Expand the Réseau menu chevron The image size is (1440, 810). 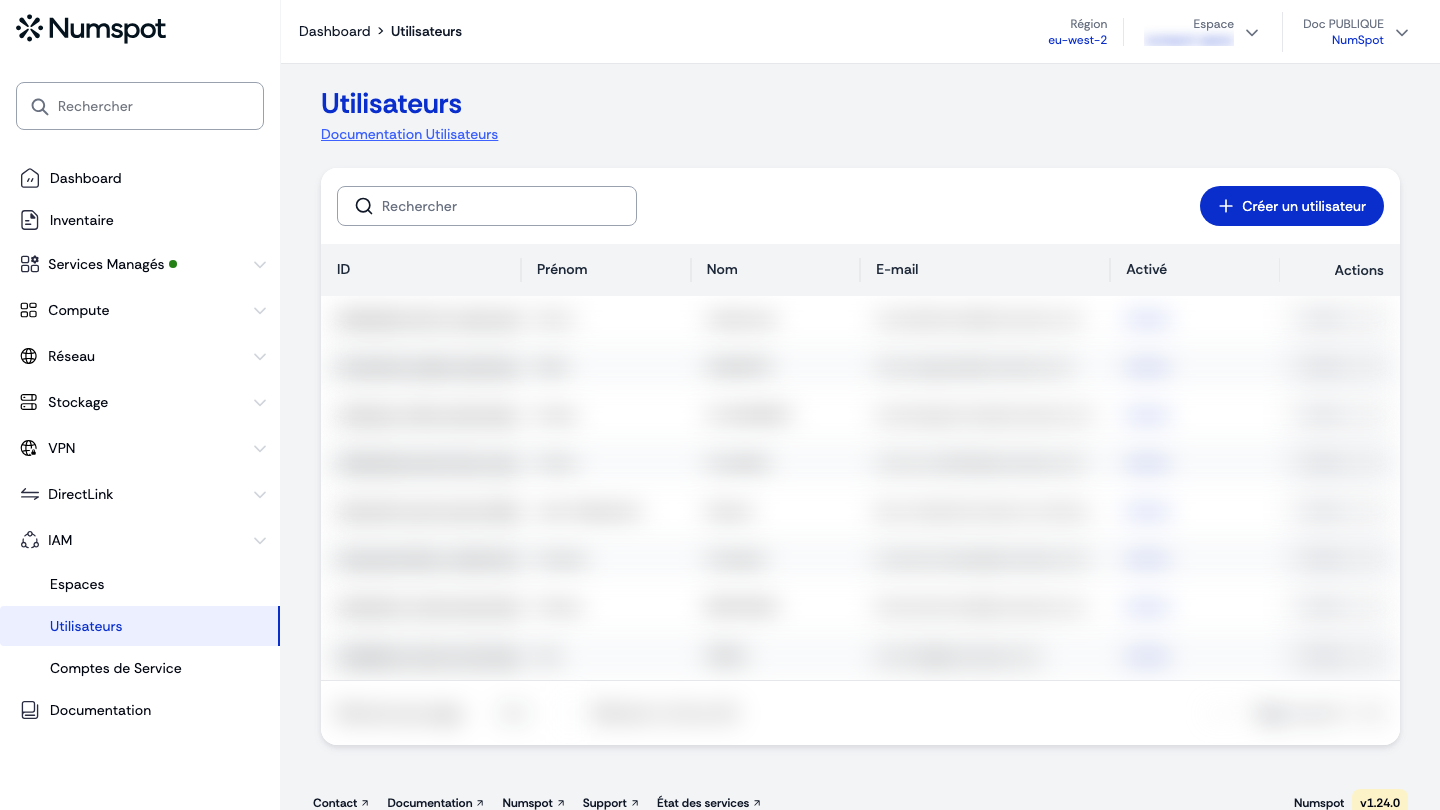[x=260, y=357]
